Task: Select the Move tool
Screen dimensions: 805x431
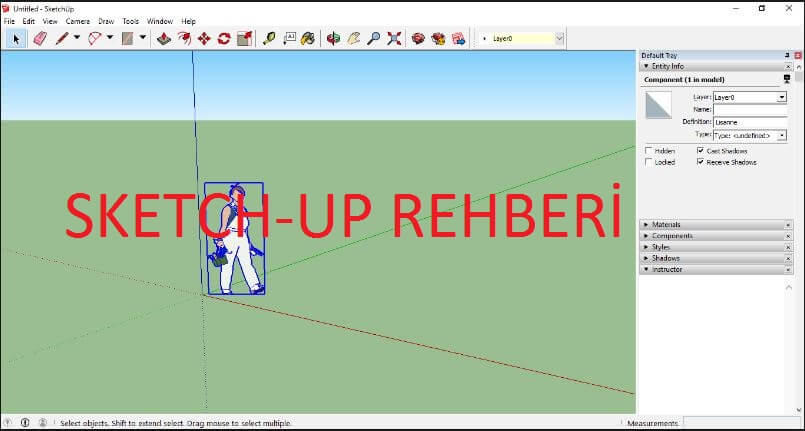Action: pos(204,38)
